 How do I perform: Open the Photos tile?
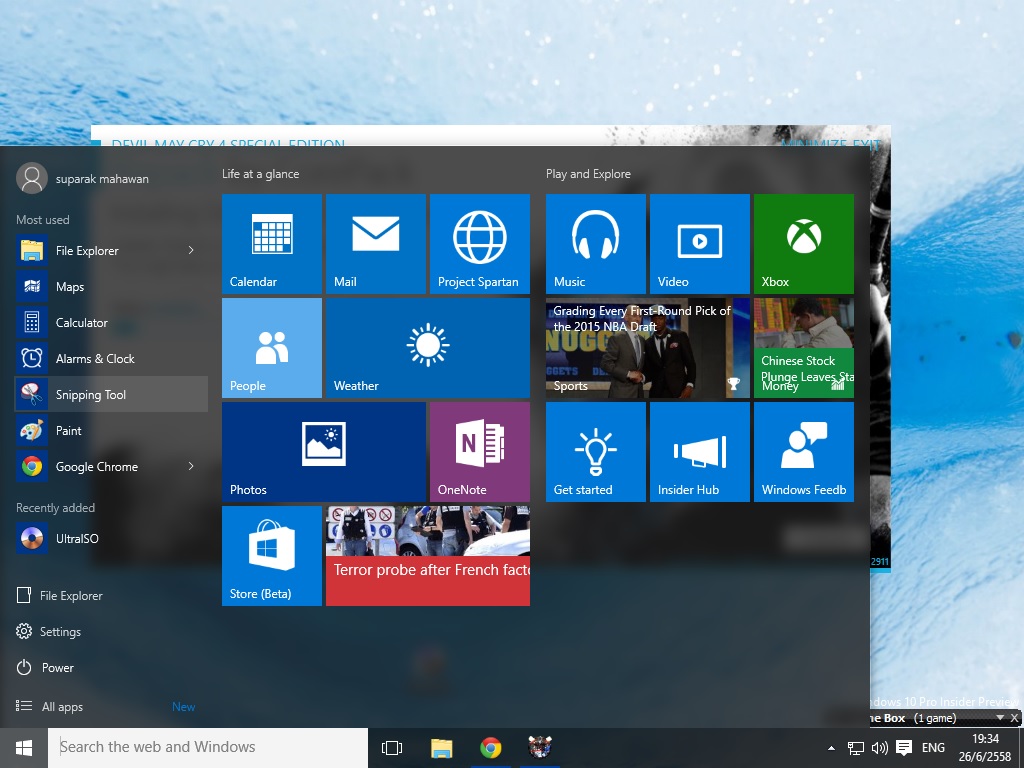[x=324, y=451]
